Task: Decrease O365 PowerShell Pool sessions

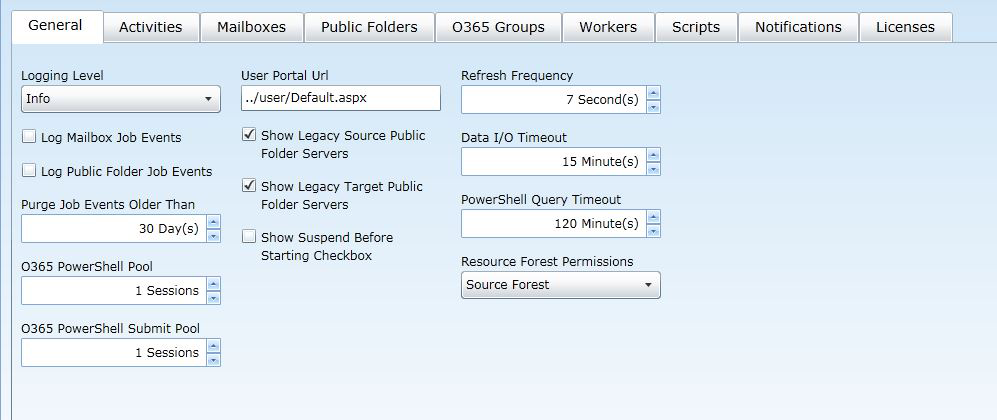Action: pos(213,297)
